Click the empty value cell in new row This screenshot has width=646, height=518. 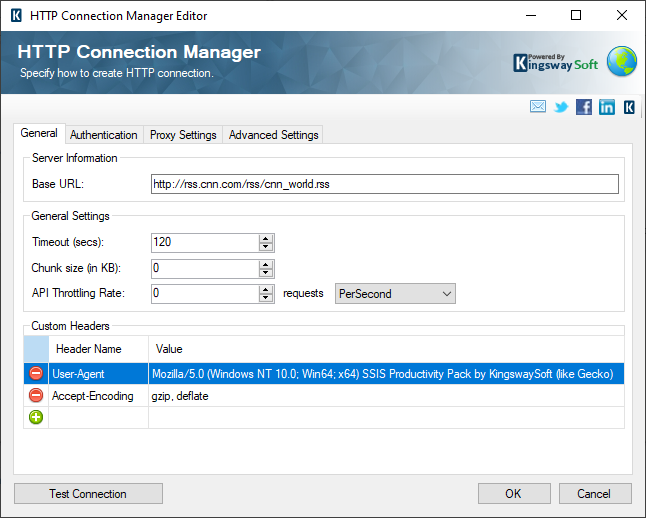pos(386,417)
